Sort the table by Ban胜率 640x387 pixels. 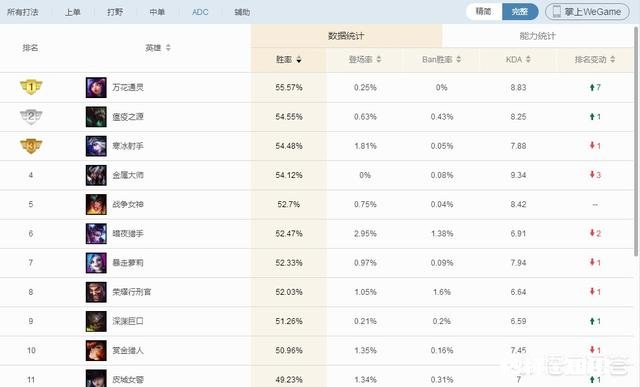pyautogui.click(x=441, y=60)
